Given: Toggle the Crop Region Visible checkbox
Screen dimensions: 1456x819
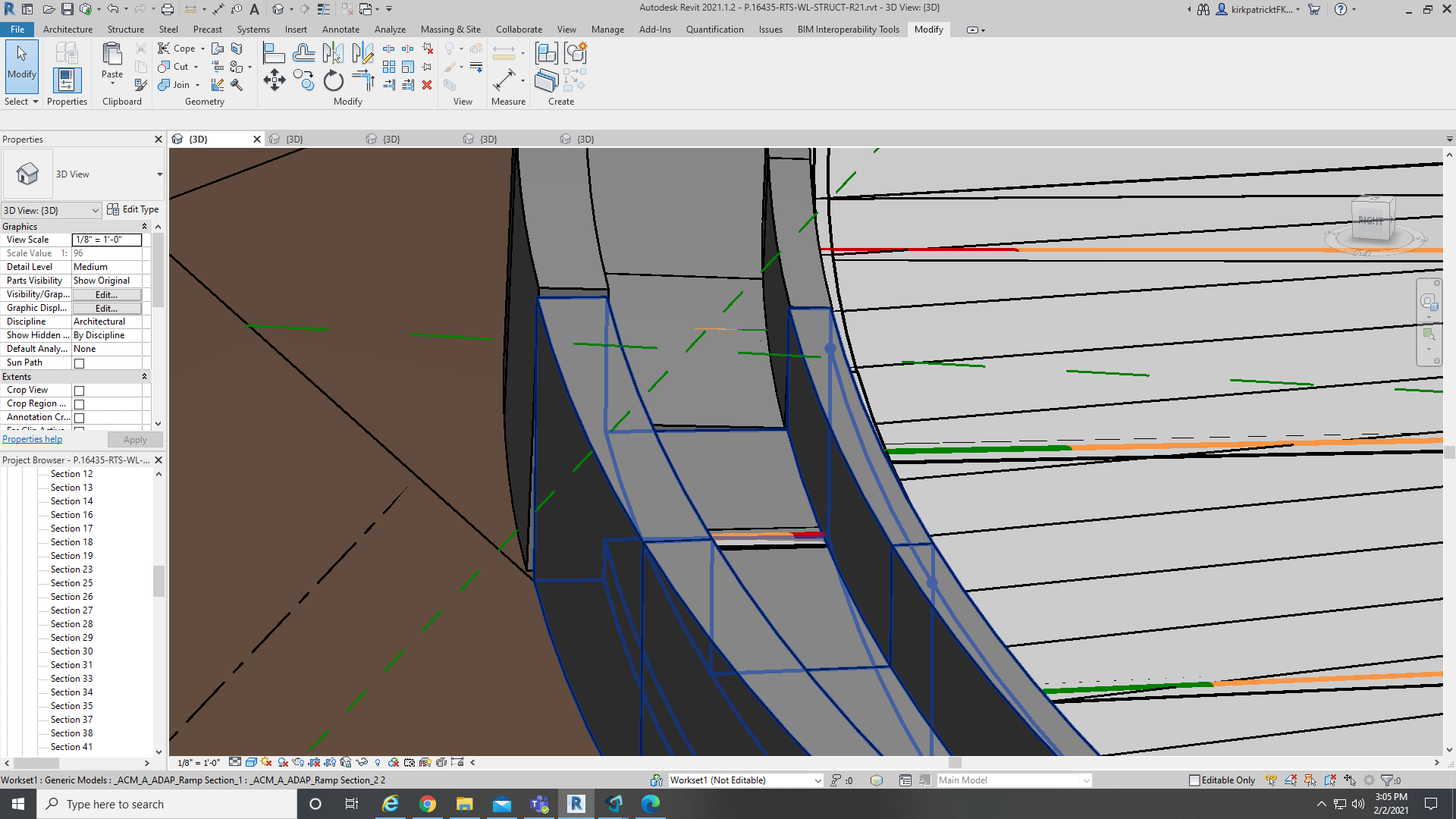Looking at the screenshot, I should tap(79, 404).
